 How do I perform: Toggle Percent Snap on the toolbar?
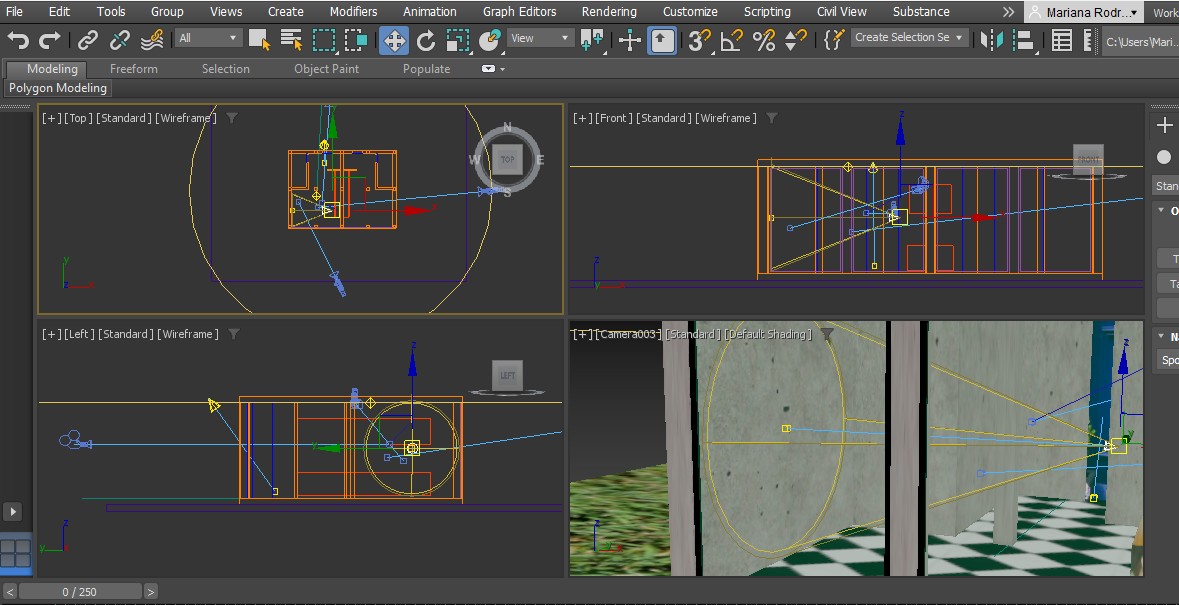click(x=764, y=40)
